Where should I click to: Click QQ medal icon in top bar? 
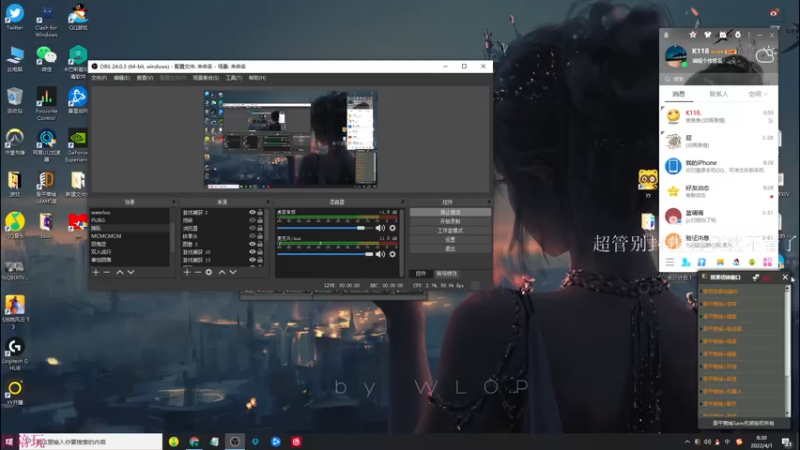coord(738,35)
